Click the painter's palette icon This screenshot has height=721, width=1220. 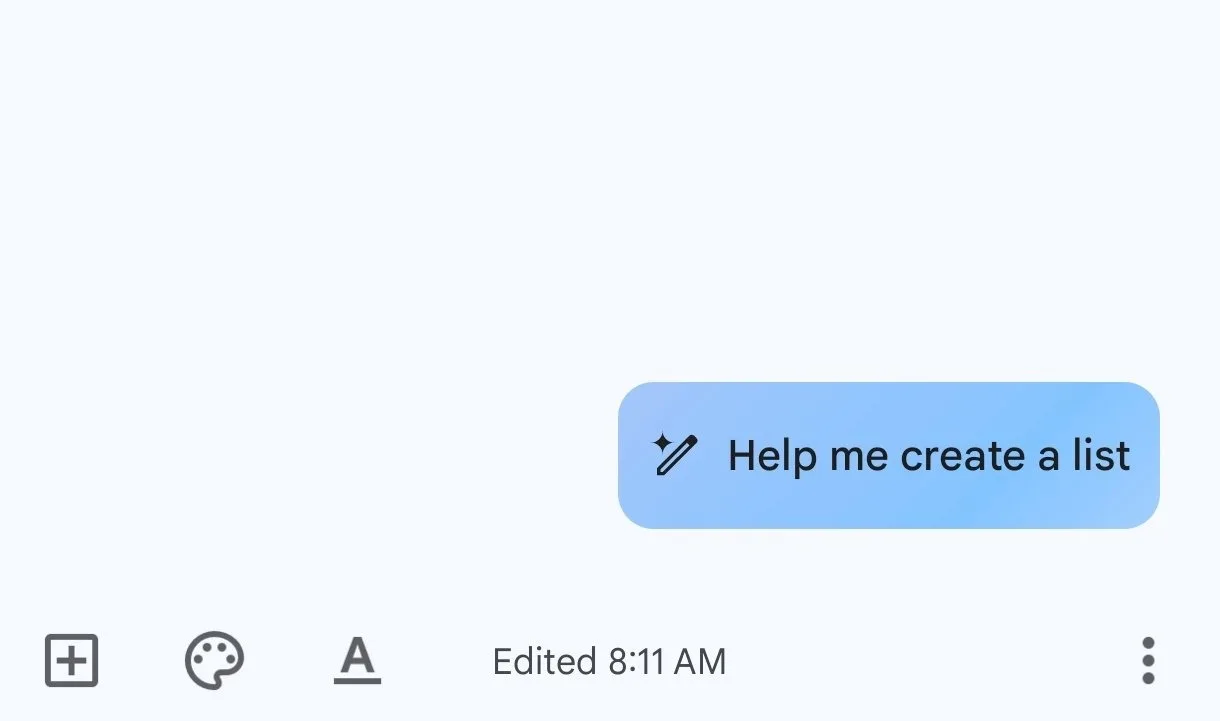[x=214, y=661]
